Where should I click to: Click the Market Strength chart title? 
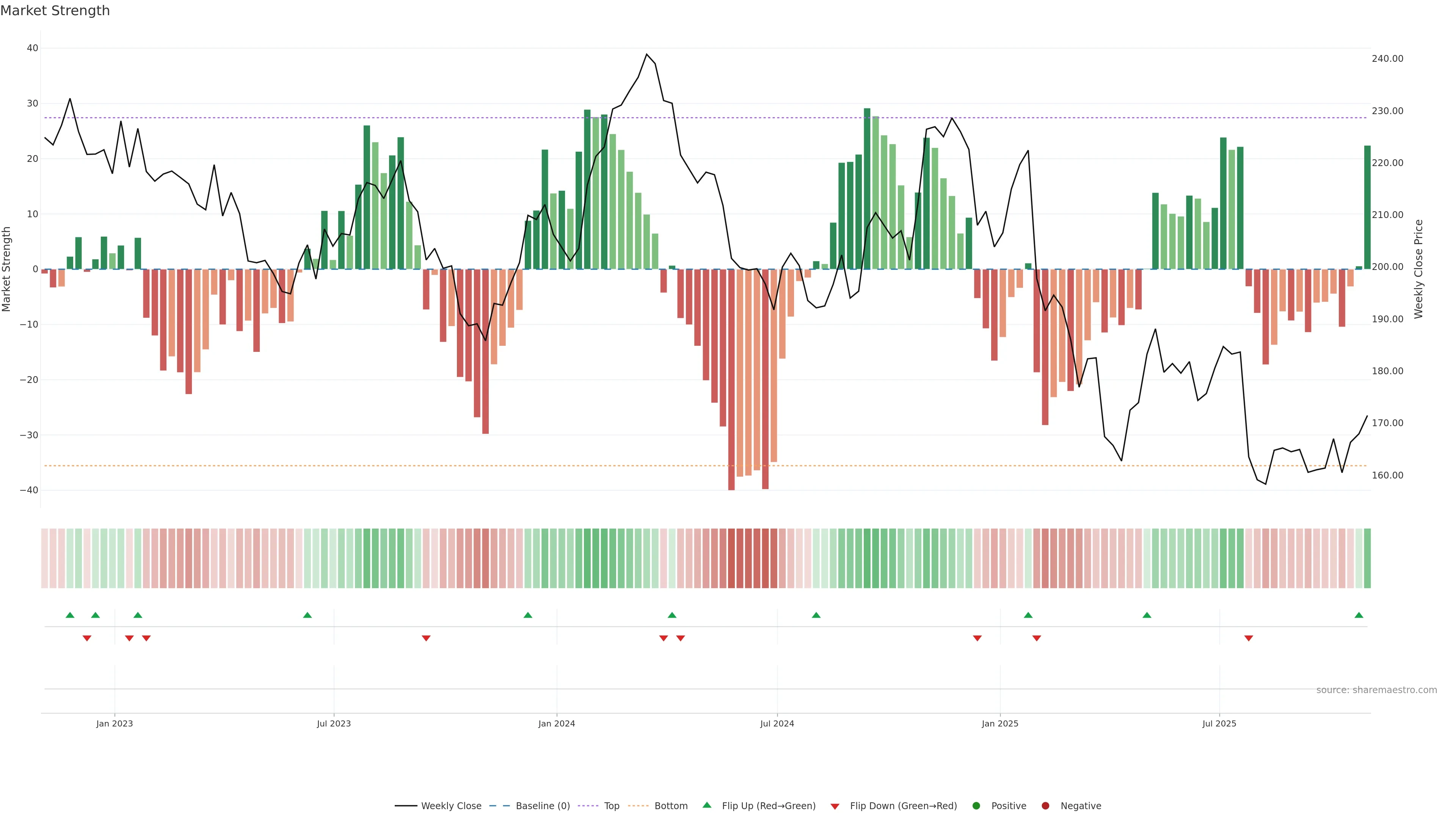tap(55, 11)
